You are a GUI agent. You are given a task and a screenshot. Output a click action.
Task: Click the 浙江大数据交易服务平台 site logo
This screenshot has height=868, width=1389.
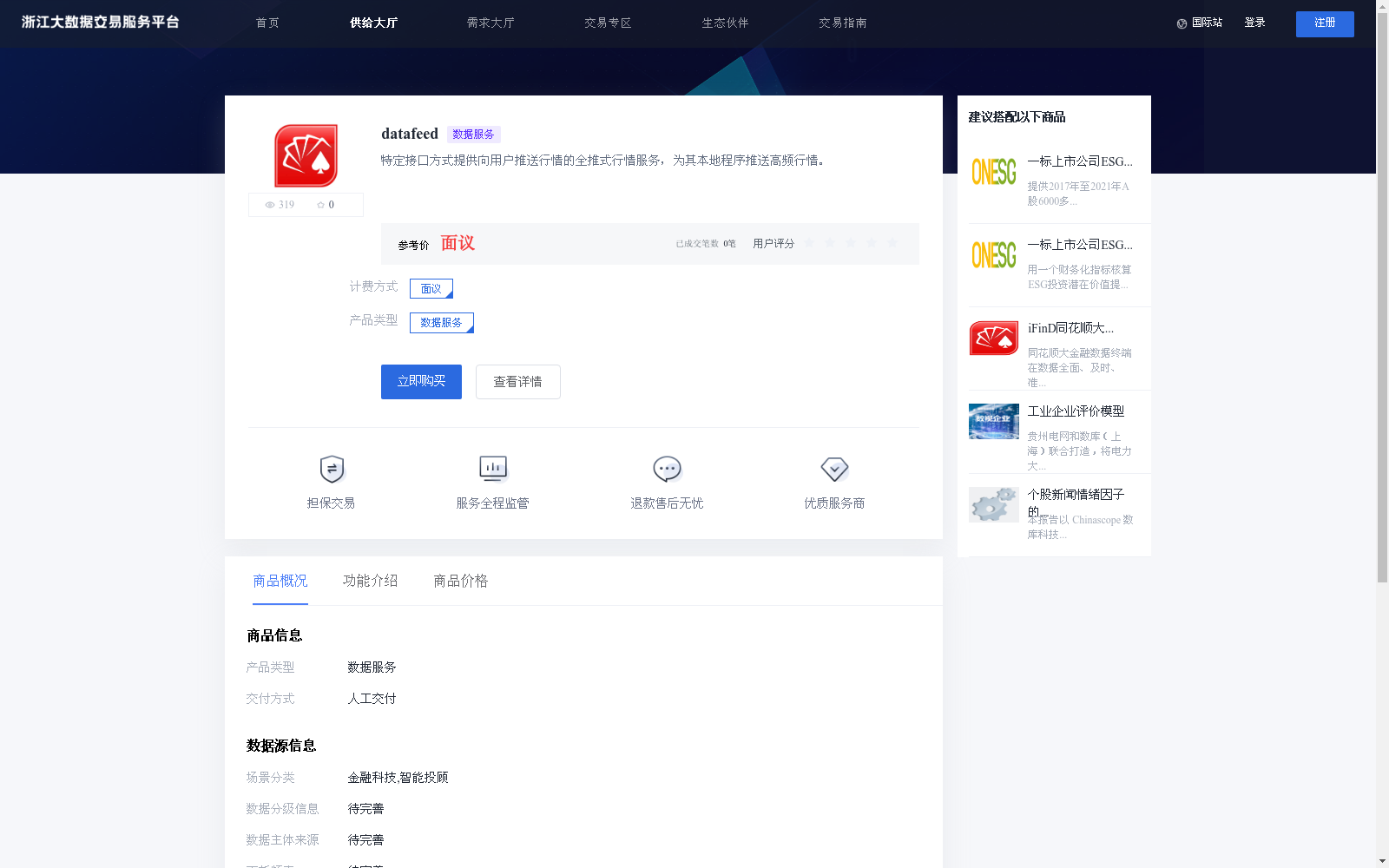coord(101,23)
